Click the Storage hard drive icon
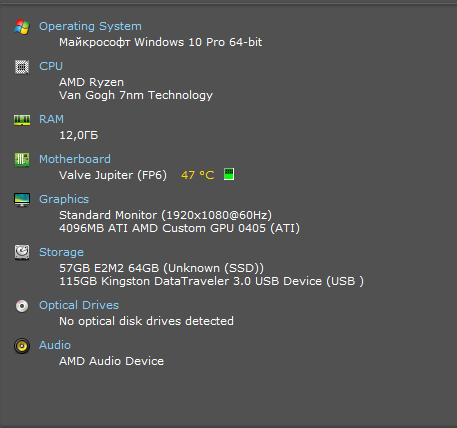Viewport: 457px width, 428px height. coord(22,252)
